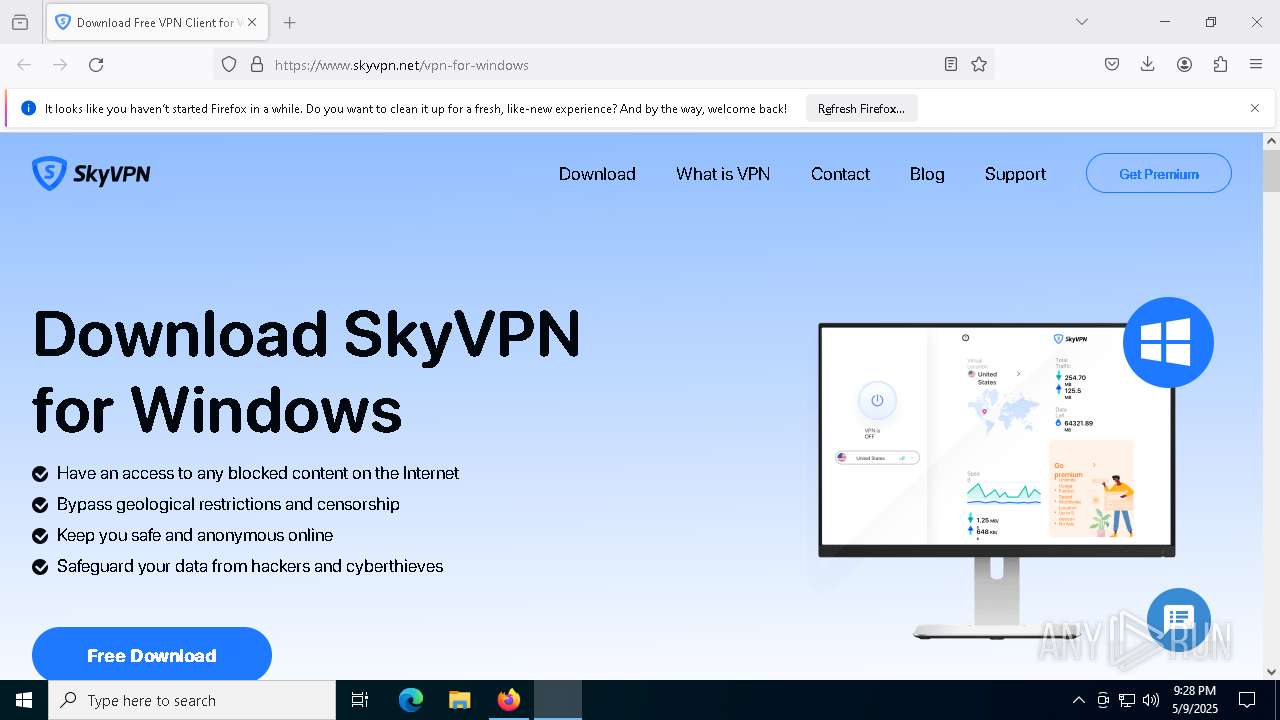Image resolution: width=1280 pixels, height=720 pixels.
Task: Click 'Keep you safe and anonymous online' text
Action: pos(195,535)
